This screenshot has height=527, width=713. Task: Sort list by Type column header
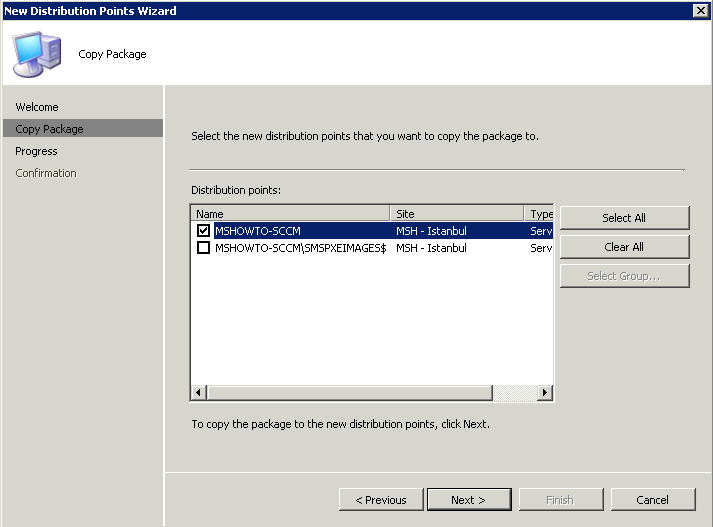[539, 214]
